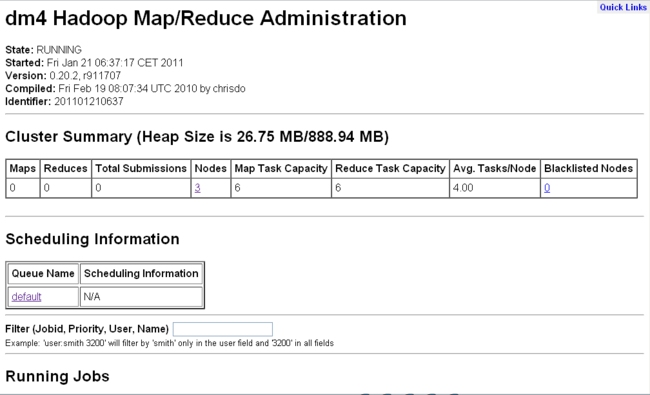Click the Running Jobs heading
The image size is (650, 395).
(x=57, y=376)
